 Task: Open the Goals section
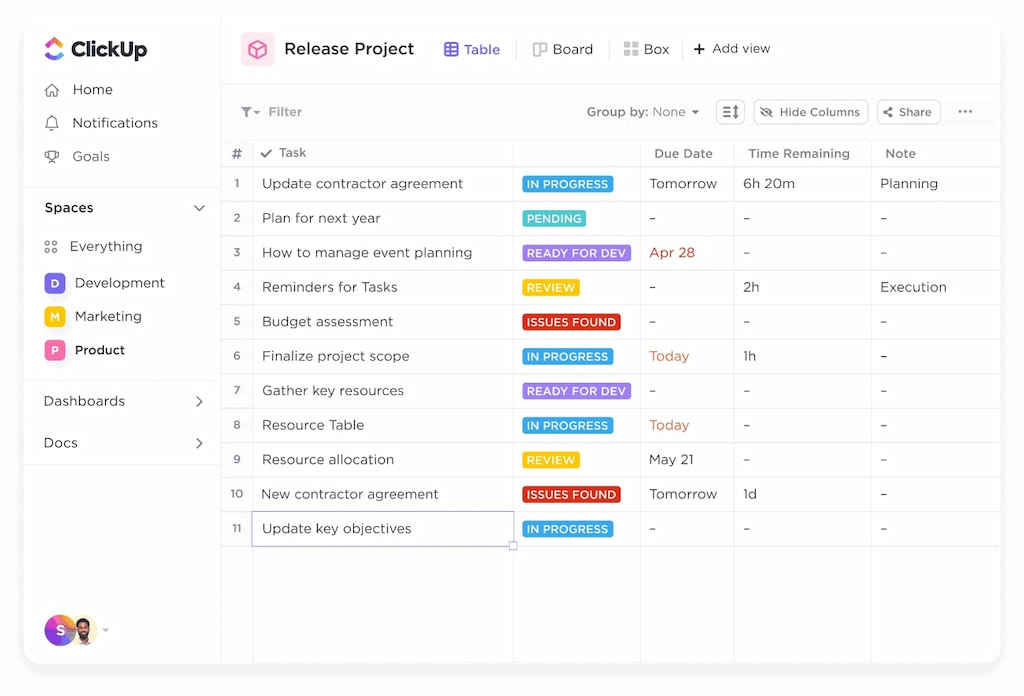click(91, 156)
